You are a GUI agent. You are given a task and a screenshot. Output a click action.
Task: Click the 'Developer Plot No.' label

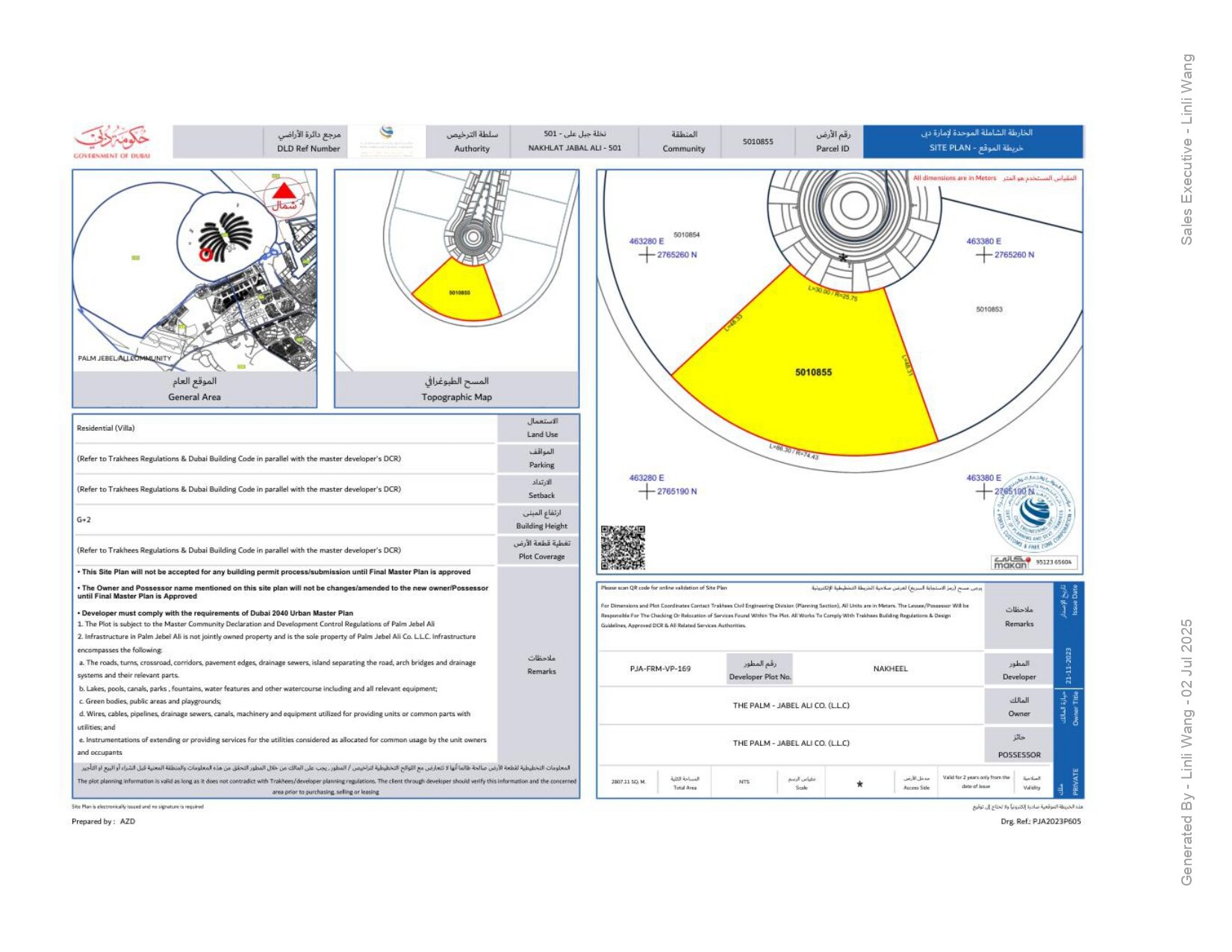tap(759, 677)
